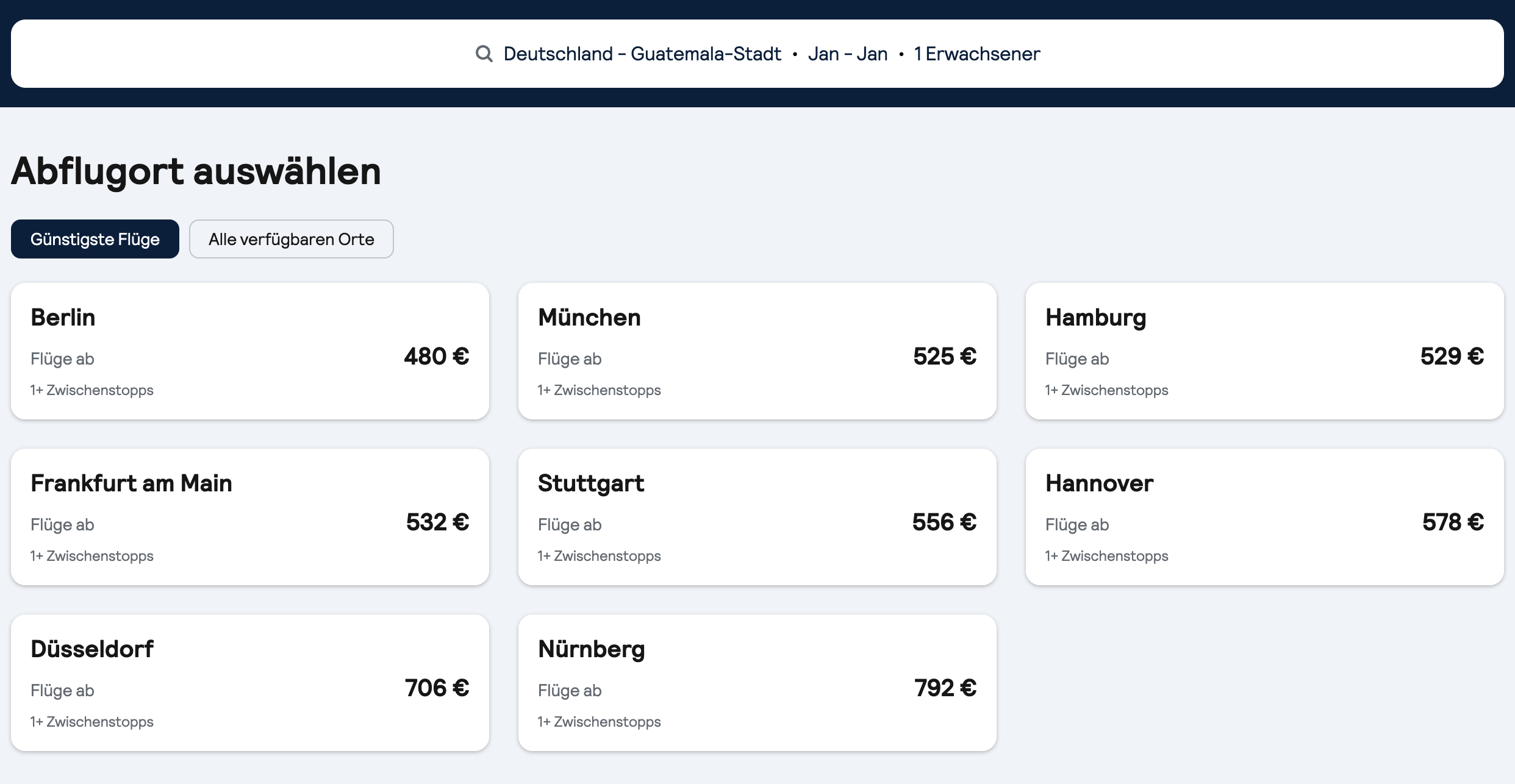Click the 578 € Hannover price
The width and height of the screenshot is (1515, 784).
pyautogui.click(x=1452, y=522)
